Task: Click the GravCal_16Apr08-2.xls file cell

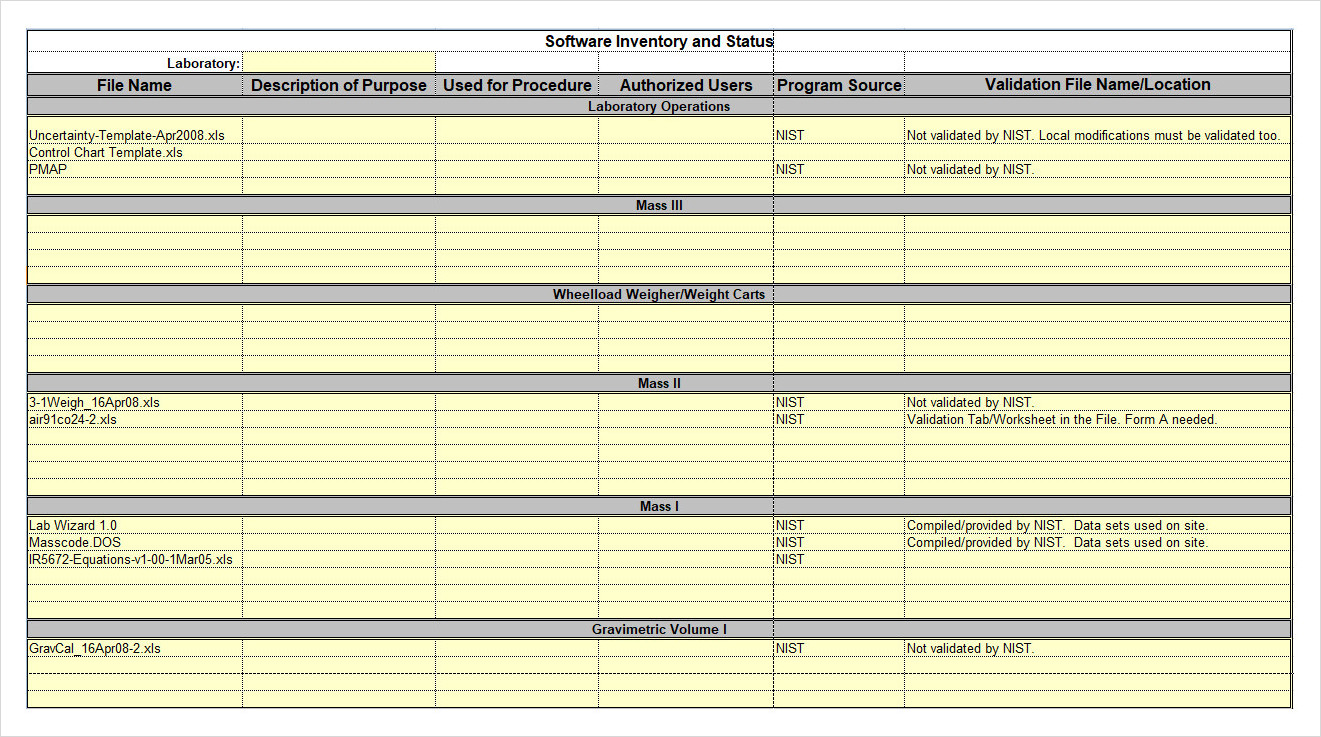Action: click(x=95, y=648)
